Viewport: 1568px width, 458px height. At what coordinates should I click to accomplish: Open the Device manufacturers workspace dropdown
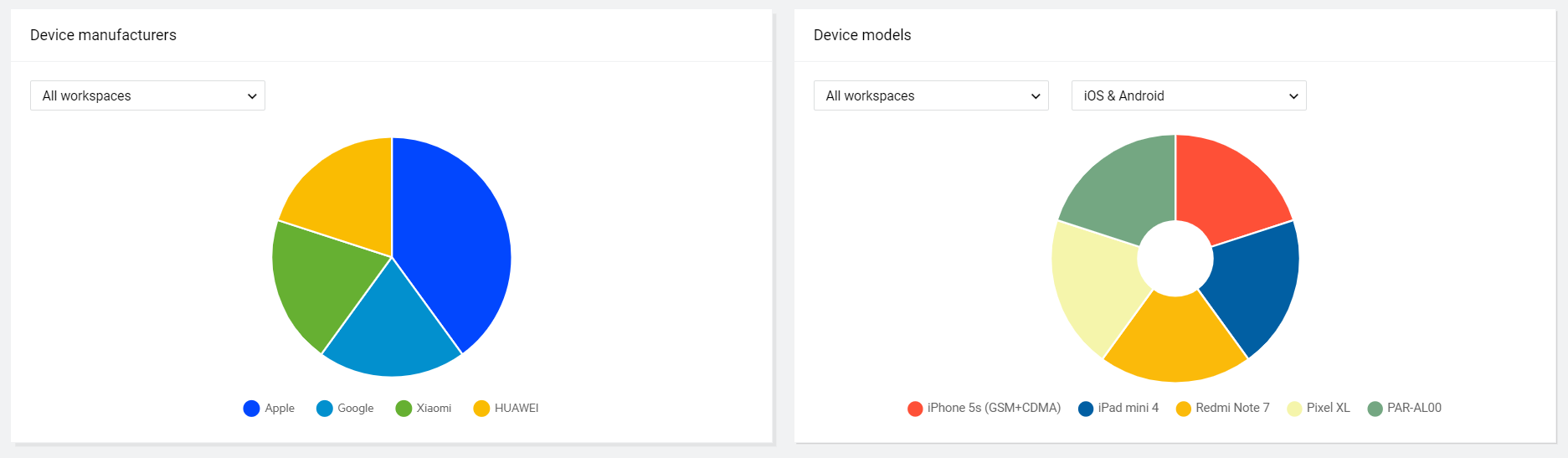(147, 95)
